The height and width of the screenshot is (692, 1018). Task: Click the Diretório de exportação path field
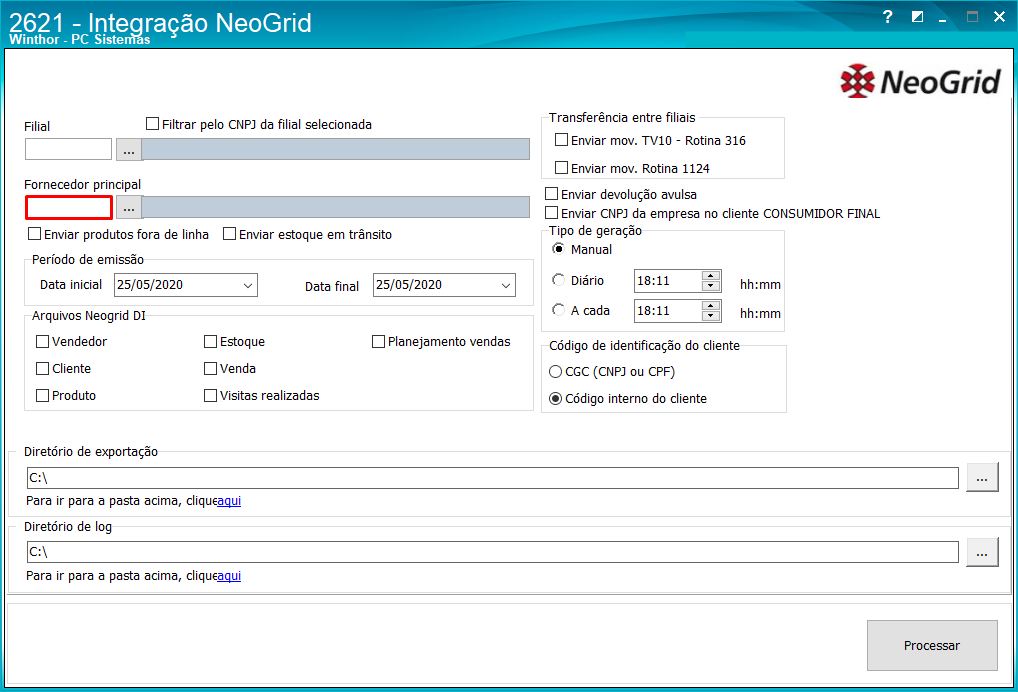(x=493, y=478)
